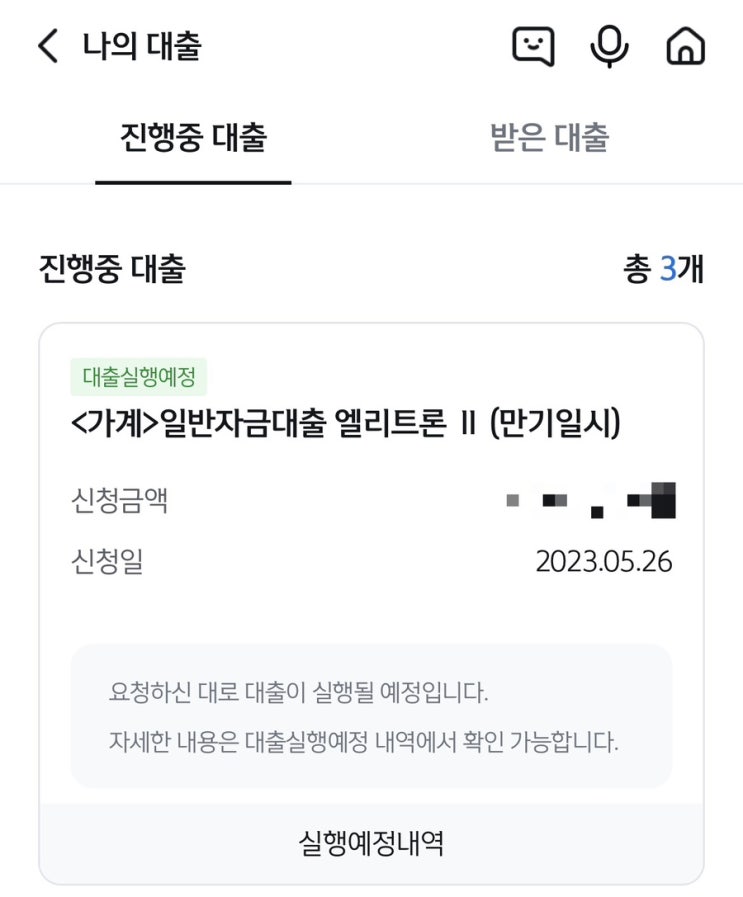Open the chatbot smiley message icon
Image resolution: width=743 pixels, height=897 pixels.
click(x=533, y=46)
